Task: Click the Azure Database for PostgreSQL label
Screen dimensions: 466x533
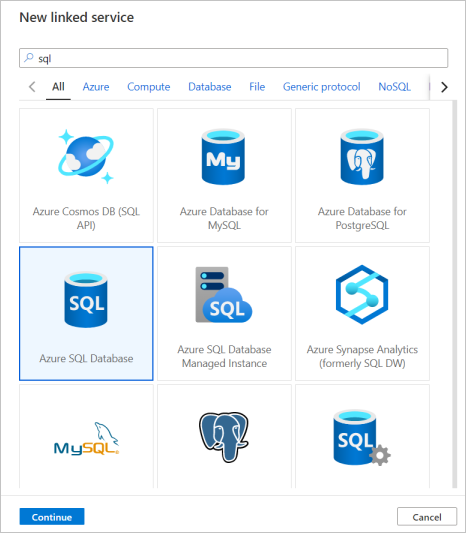Action: pos(362,218)
